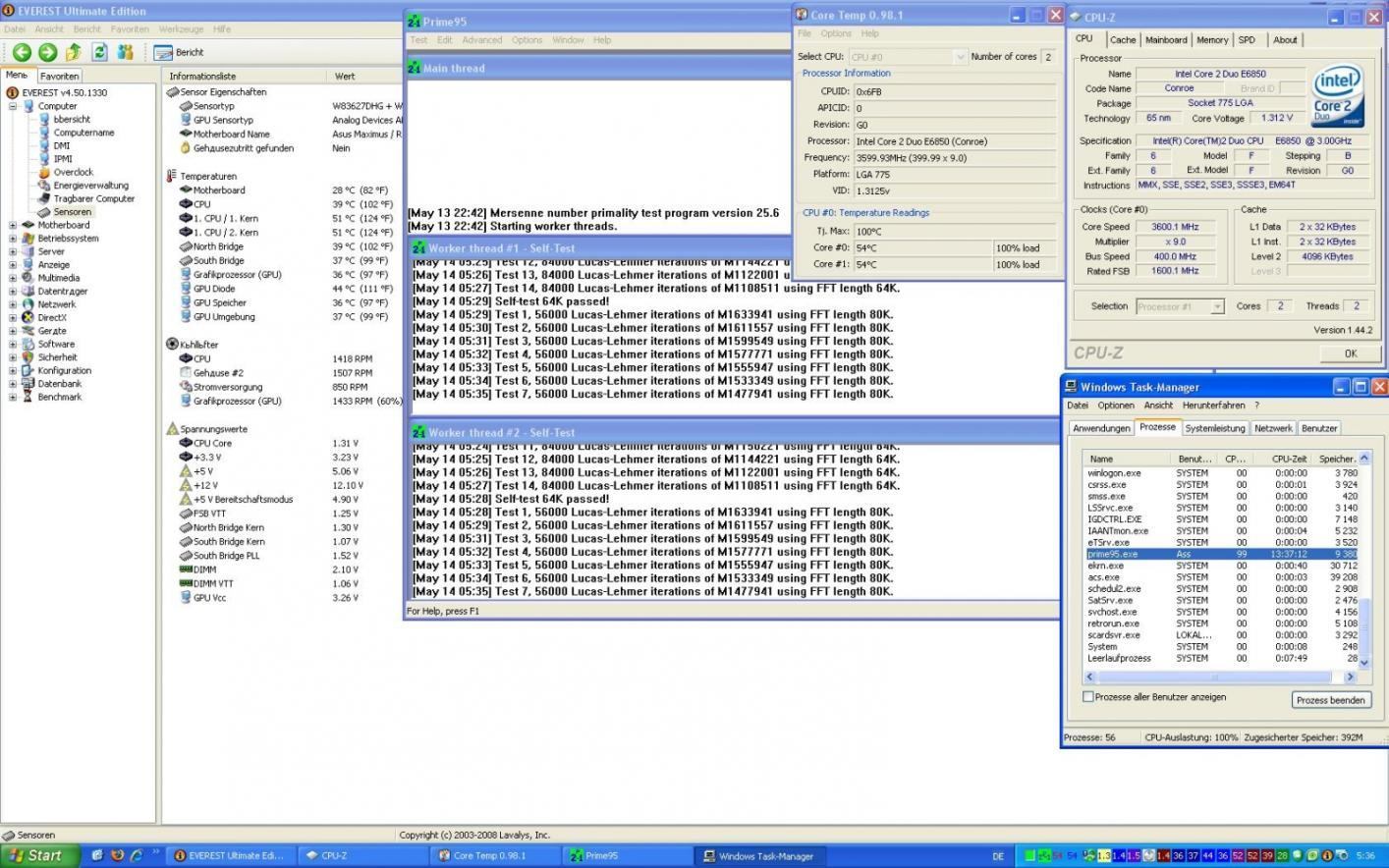
Task: Switch to Mainboard tab in CPU-Z
Action: coord(1166,40)
